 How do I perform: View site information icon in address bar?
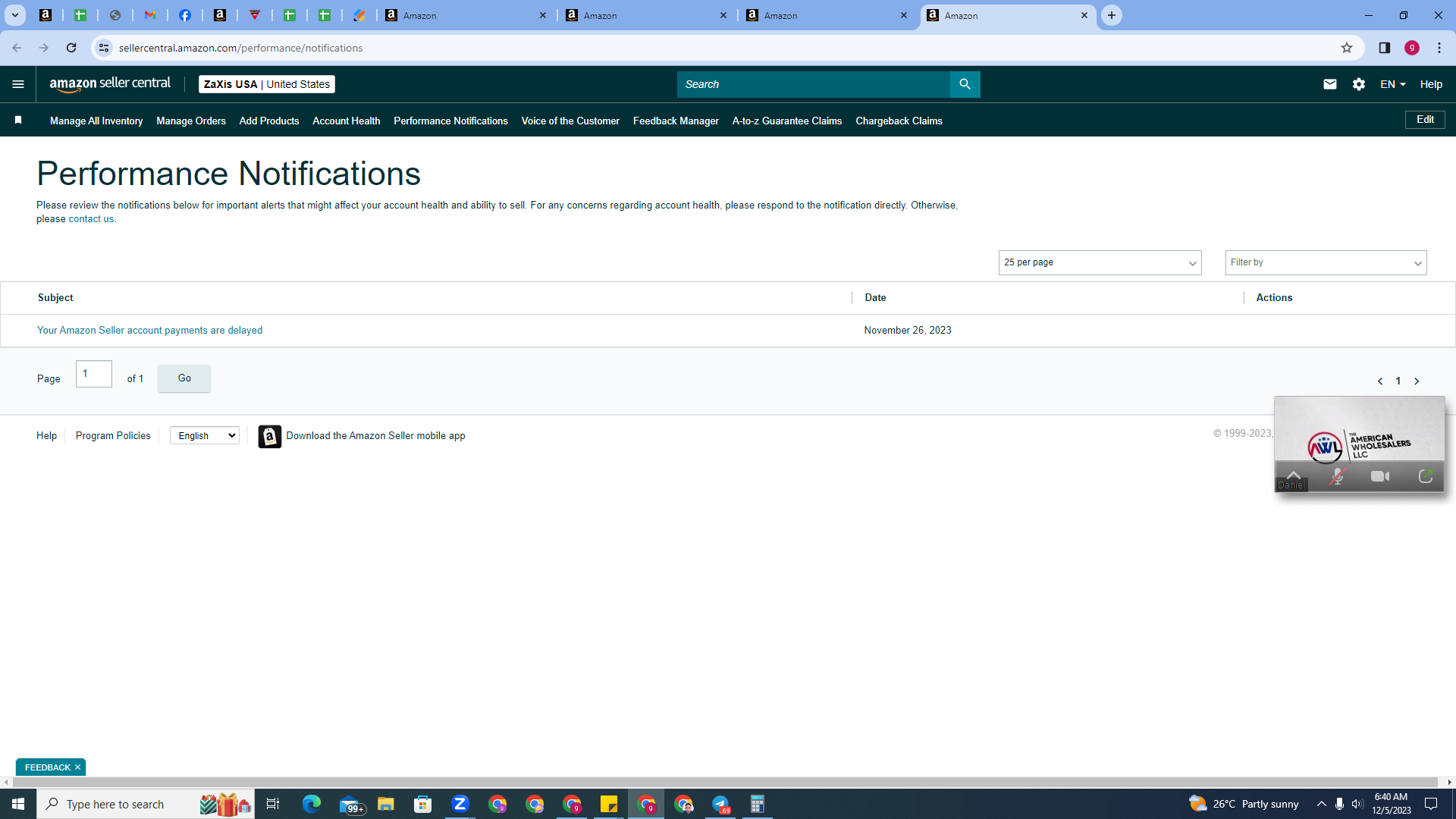[104, 48]
